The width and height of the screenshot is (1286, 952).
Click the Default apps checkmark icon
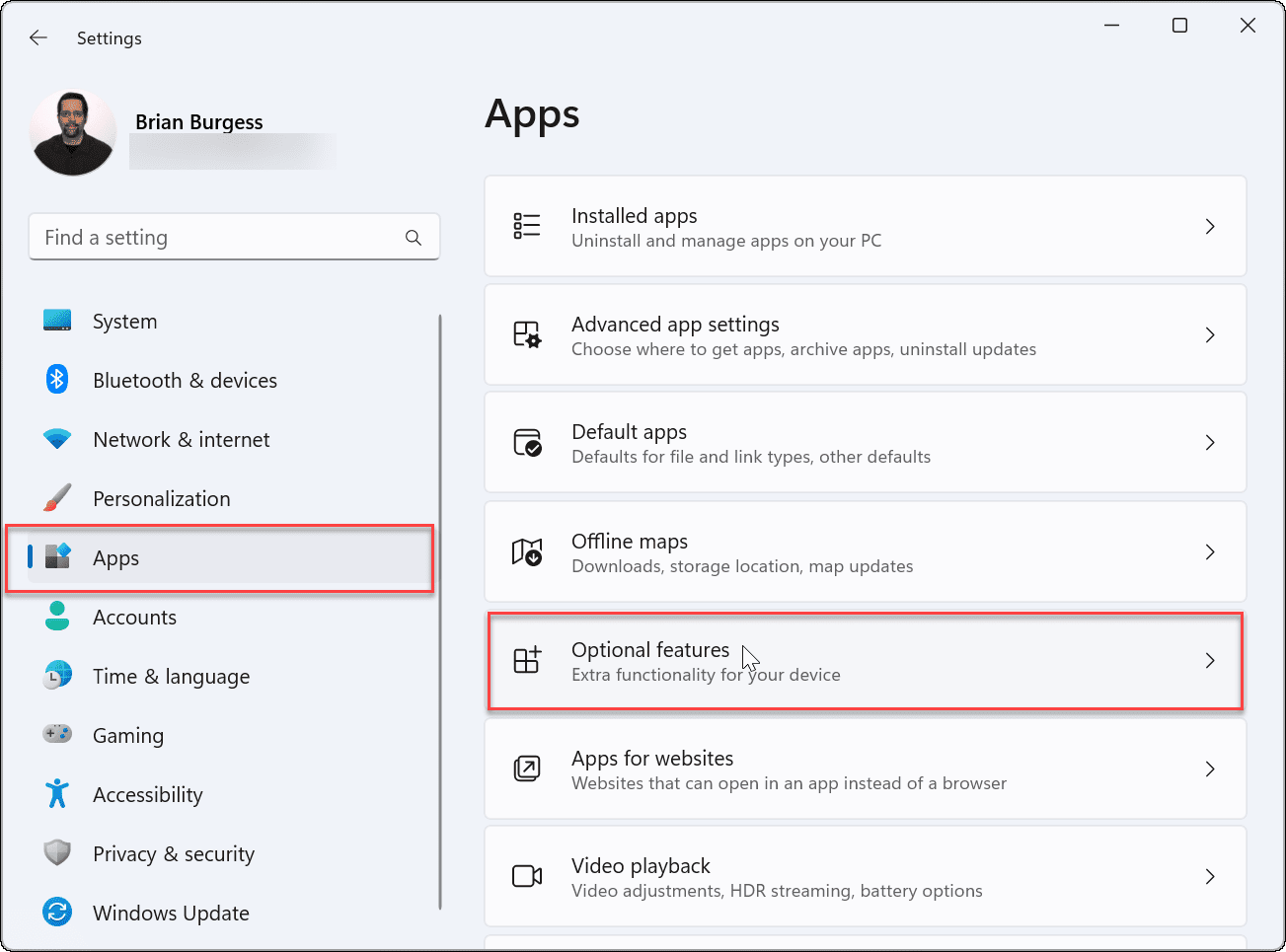[x=527, y=442]
